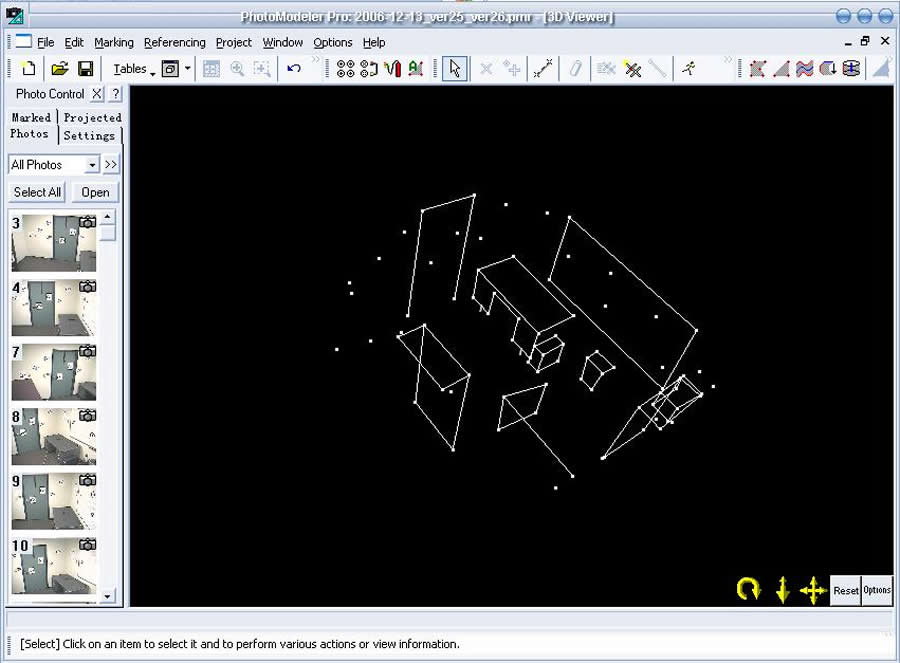This screenshot has height=663, width=900.
Task: Open the File menu
Action: click(45, 42)
